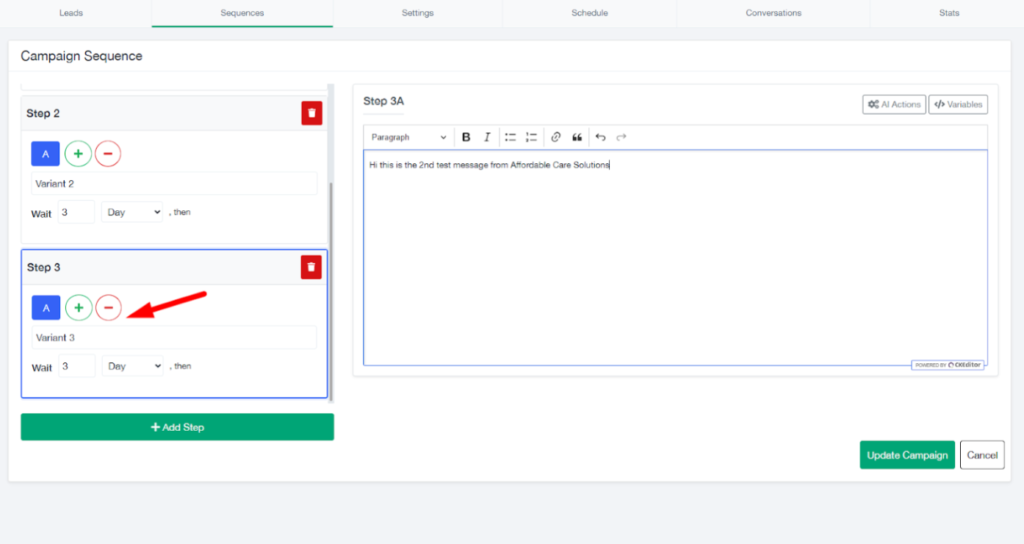
Task: Click the Variant 3 name field
Action: 174,338
